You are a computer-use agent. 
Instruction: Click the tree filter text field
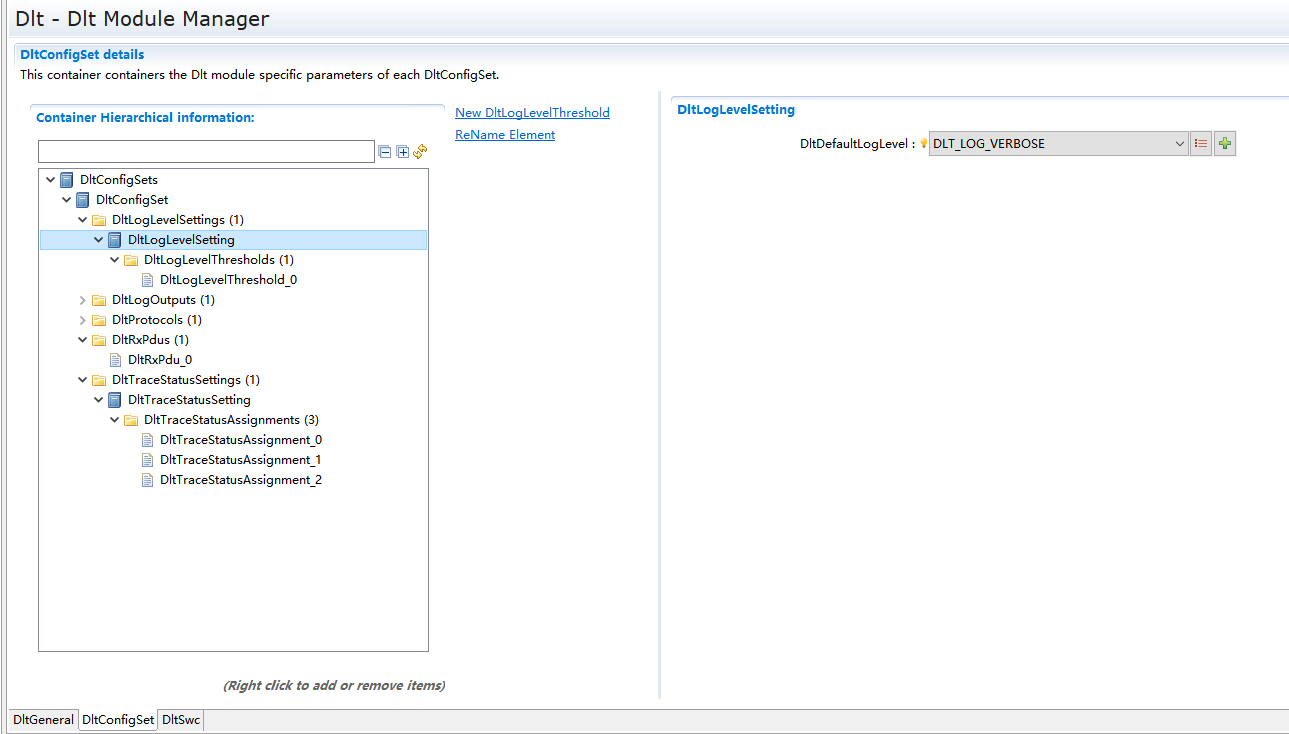(206, 152)
